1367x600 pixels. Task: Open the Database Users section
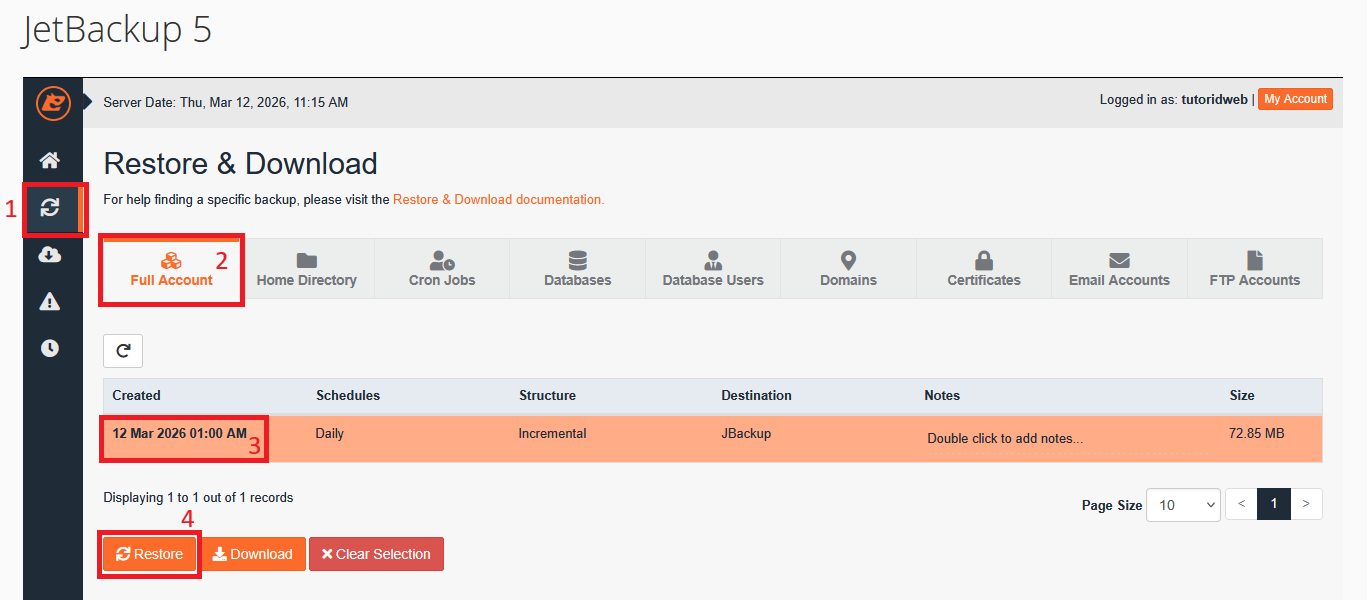coord(712,268)
